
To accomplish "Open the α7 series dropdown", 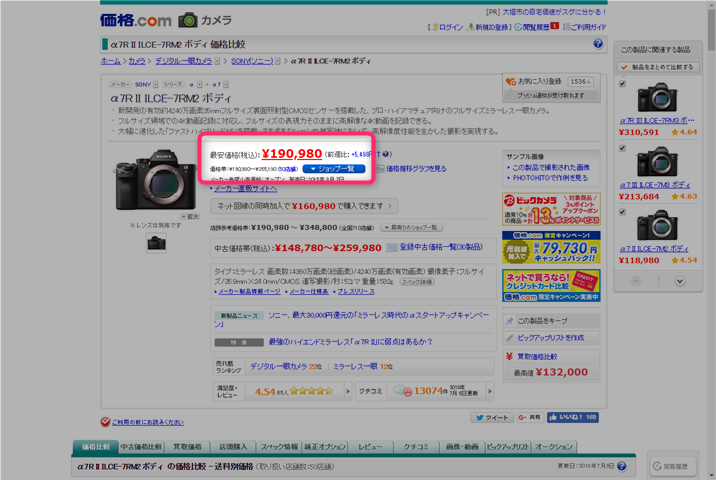I will [x=226, y=84].
